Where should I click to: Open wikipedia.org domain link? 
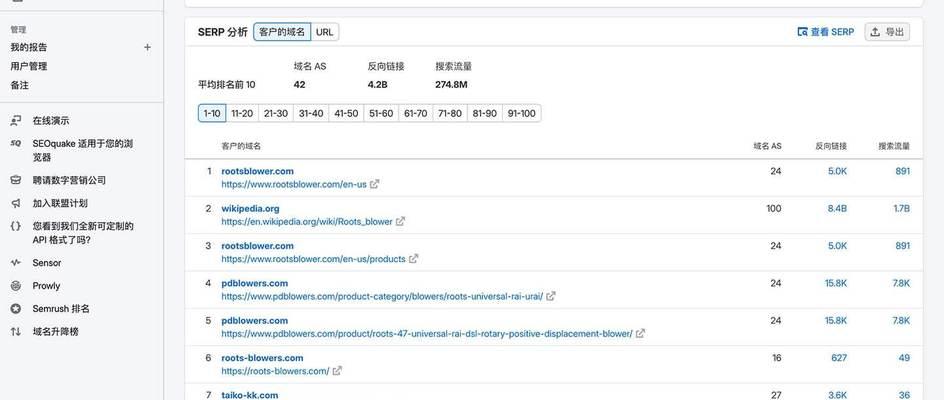250,208
